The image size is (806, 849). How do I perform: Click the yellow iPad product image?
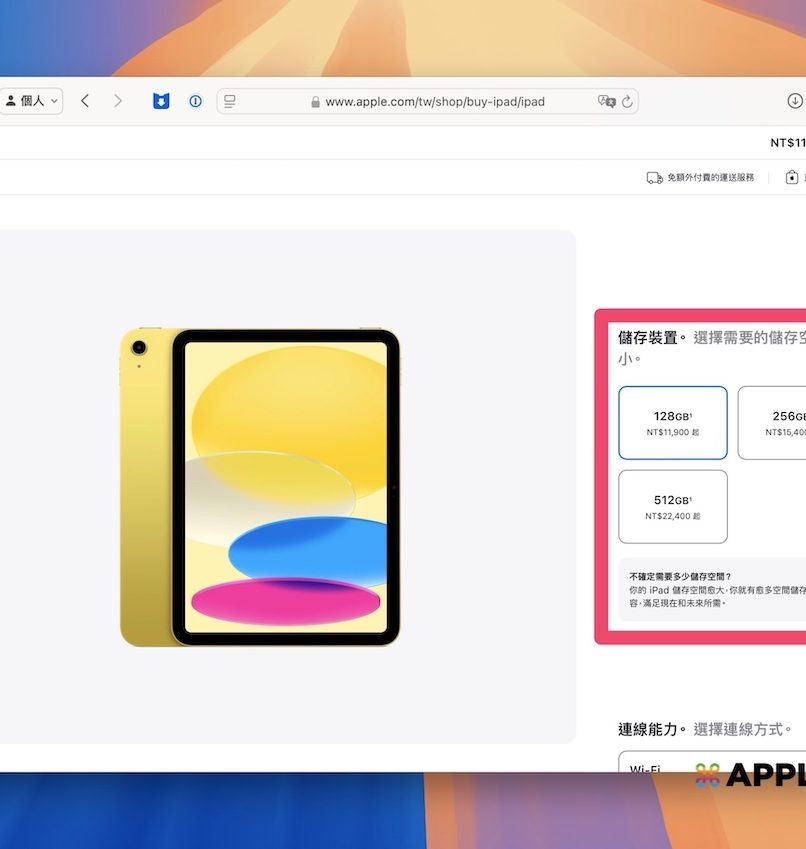(260, 487)
